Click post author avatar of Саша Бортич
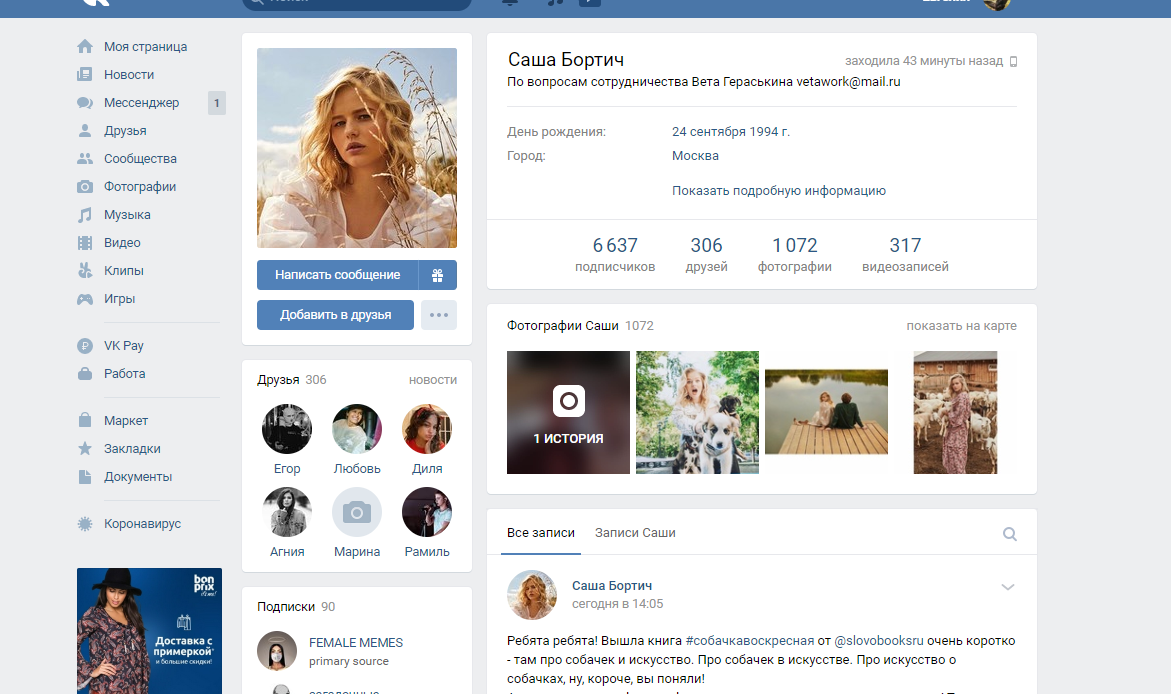 pyautogui.click(x=532, y=595)
